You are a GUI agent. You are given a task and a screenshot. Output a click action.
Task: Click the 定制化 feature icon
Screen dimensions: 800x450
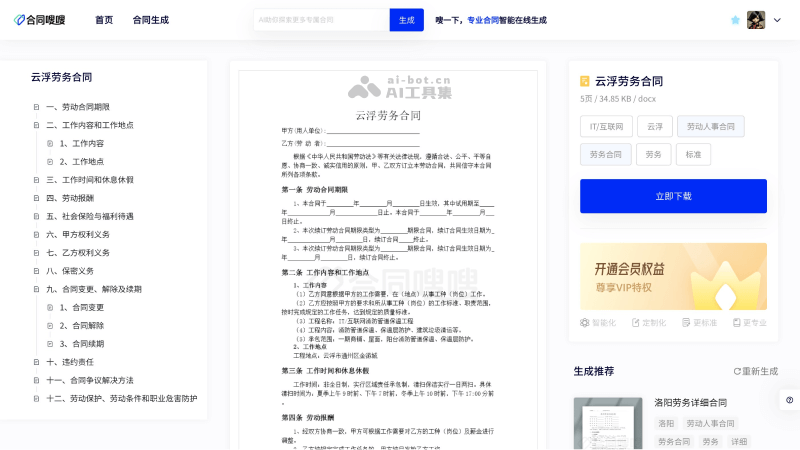click(x=635, y=323)
